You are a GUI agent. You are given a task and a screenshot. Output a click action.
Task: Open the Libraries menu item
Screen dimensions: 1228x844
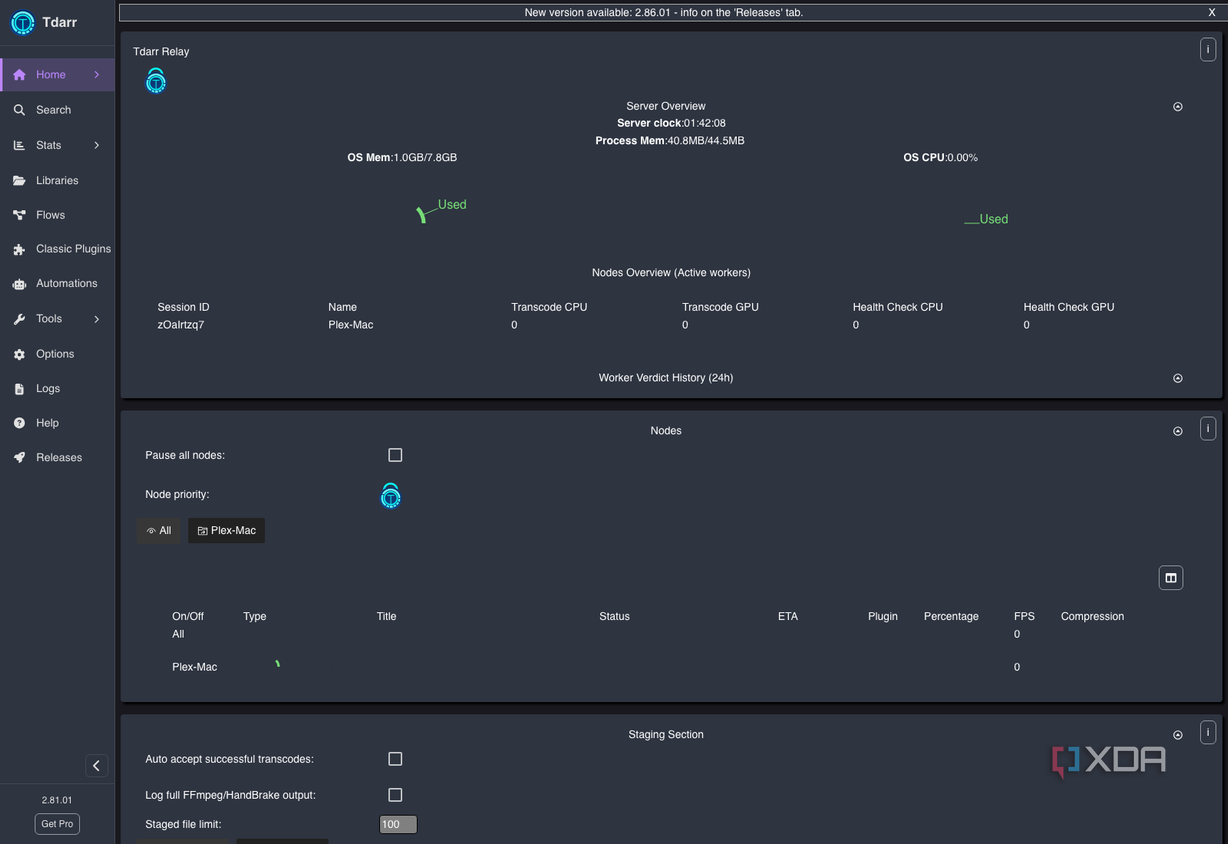click(x=57, y=181)
